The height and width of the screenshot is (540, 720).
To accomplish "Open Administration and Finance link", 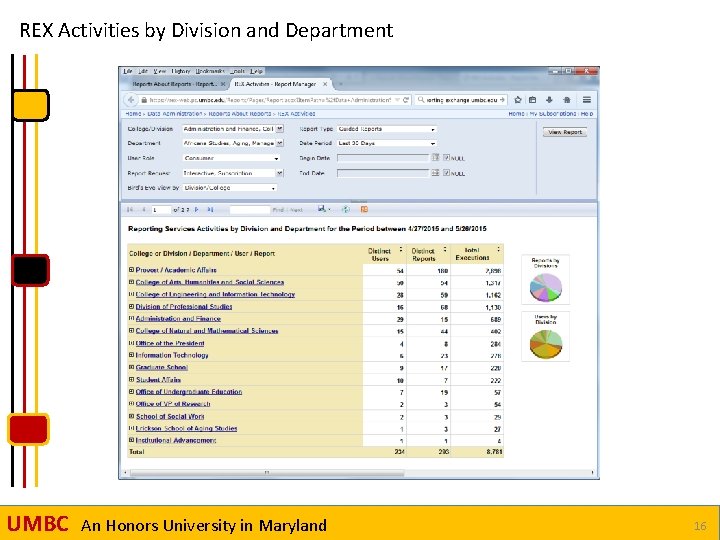I will 178,319.
